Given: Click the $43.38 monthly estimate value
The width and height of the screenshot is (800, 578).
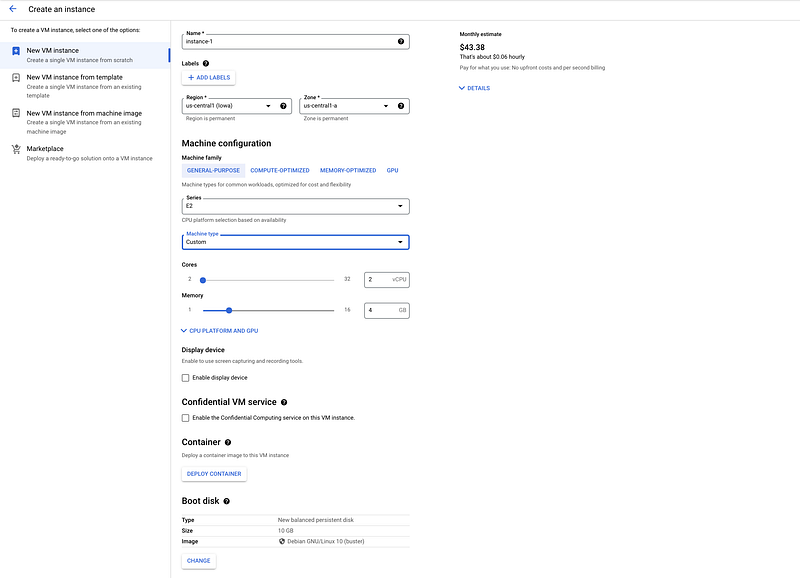Looking at the screenshot, I should pos(472,47).
